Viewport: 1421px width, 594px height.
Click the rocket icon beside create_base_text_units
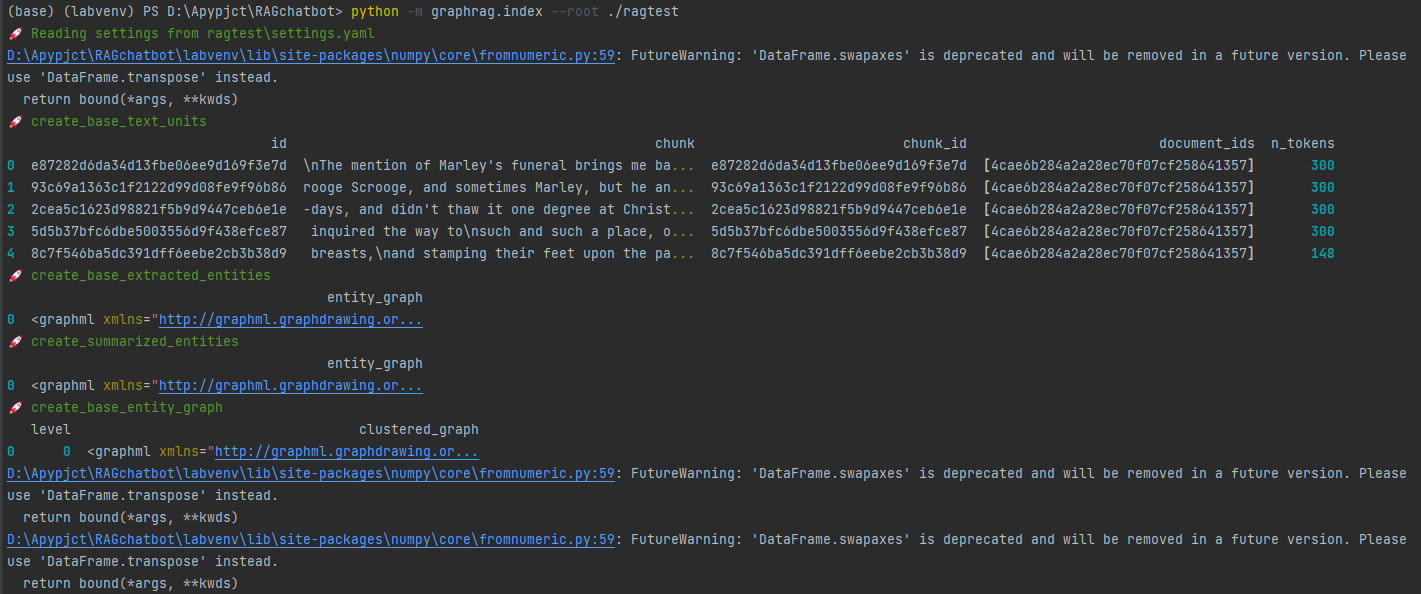(15, 122)
